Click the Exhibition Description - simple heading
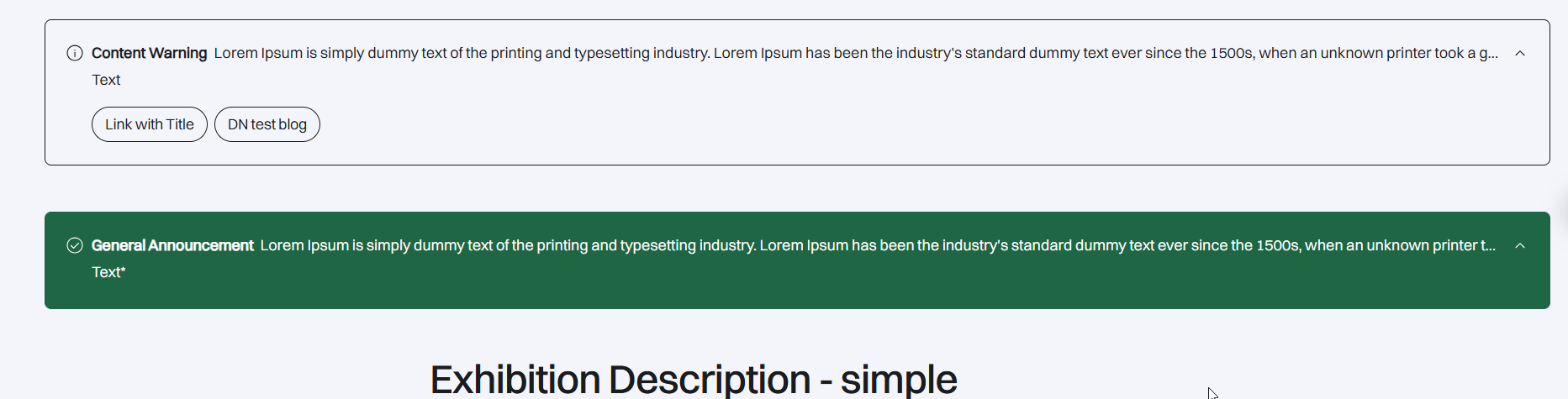 coord(694,379)
